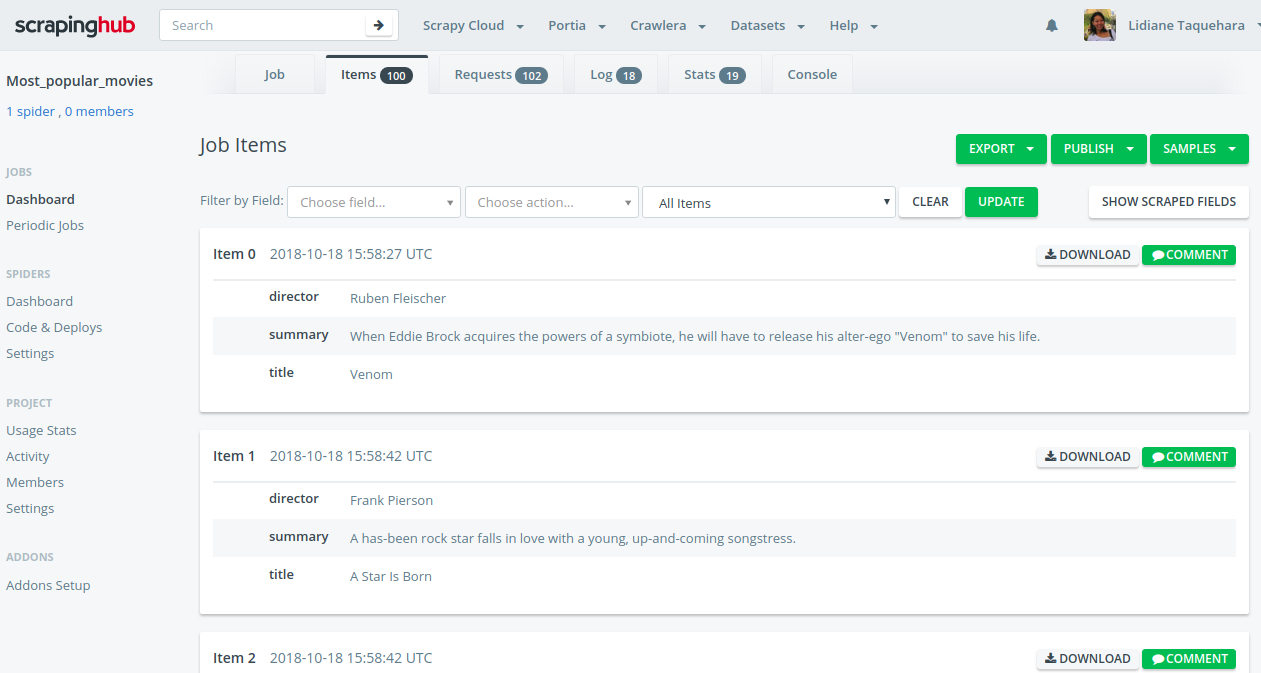The image size is (1261, 673).
Task: Open the Most_popular_movies project title
Action: pyautogui.click(x=80, y=81)
